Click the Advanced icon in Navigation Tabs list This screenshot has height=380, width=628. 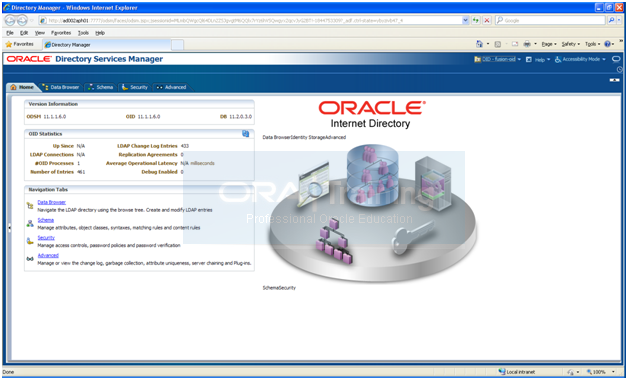point(30,259)
